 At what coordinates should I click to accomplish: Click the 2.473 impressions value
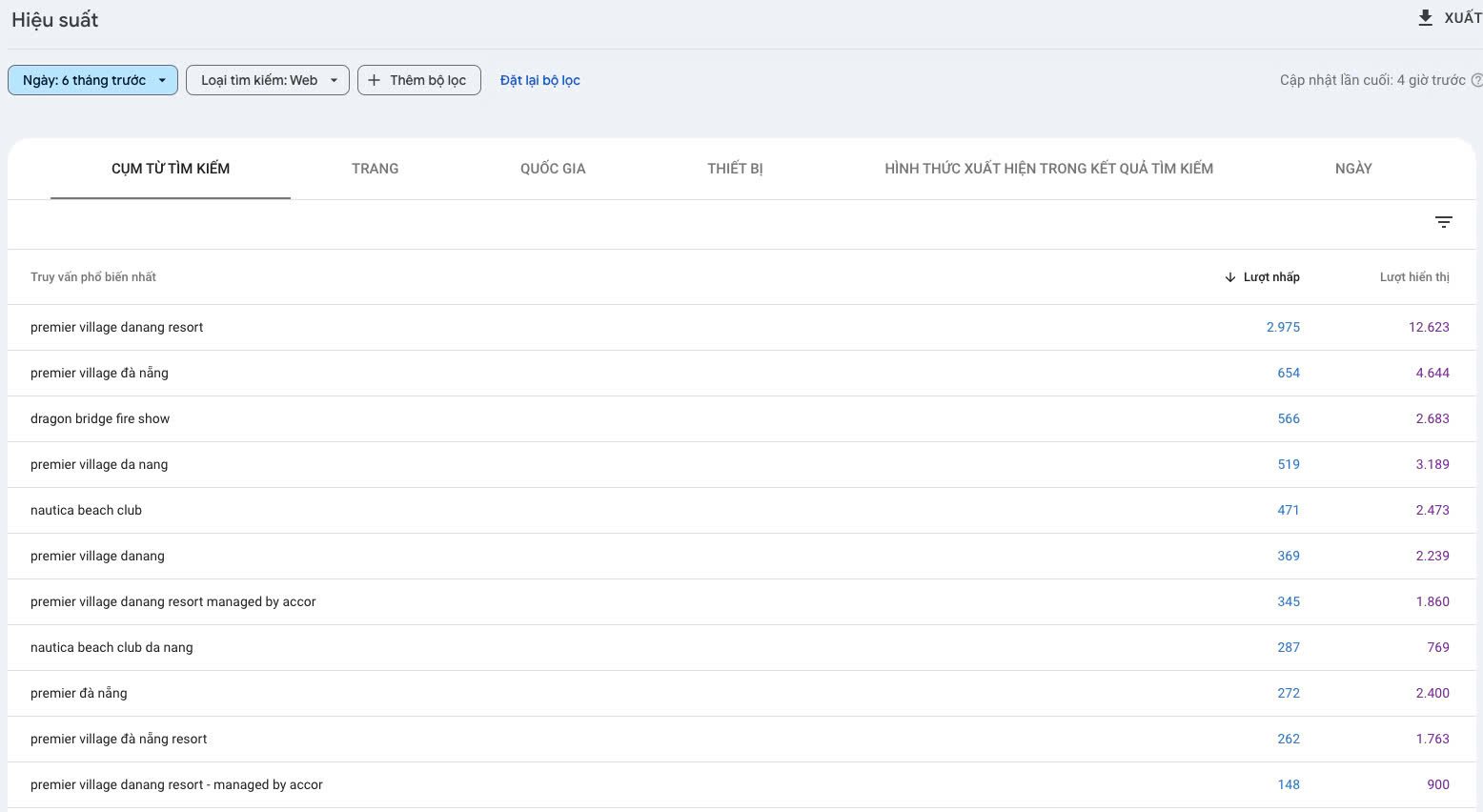[1432, 510]
